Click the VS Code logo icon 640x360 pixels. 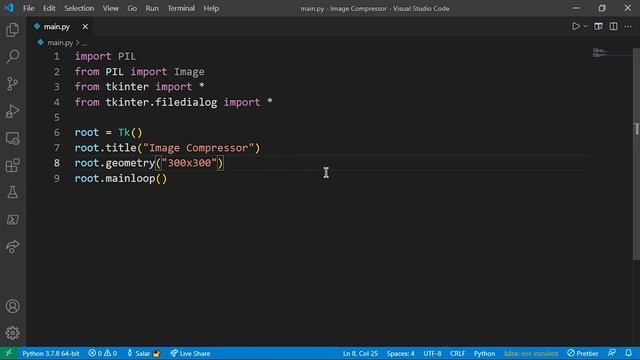click(9, 8)
